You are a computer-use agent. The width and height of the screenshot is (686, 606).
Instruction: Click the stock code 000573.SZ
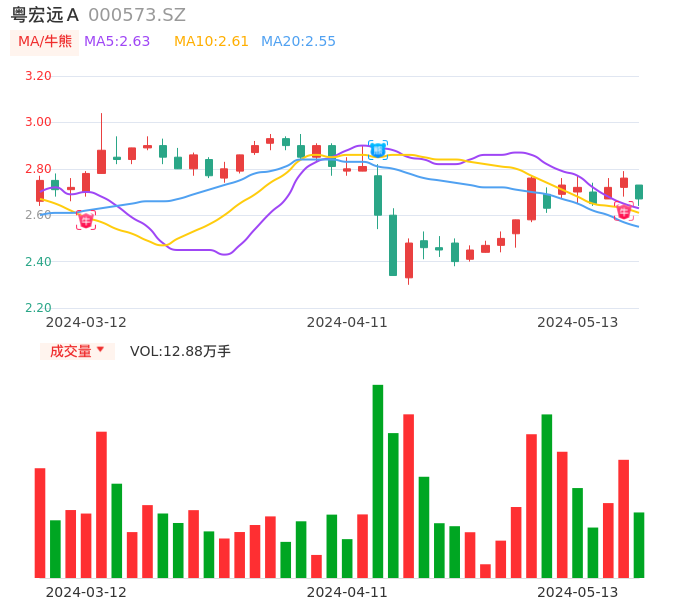click(137, 15)
